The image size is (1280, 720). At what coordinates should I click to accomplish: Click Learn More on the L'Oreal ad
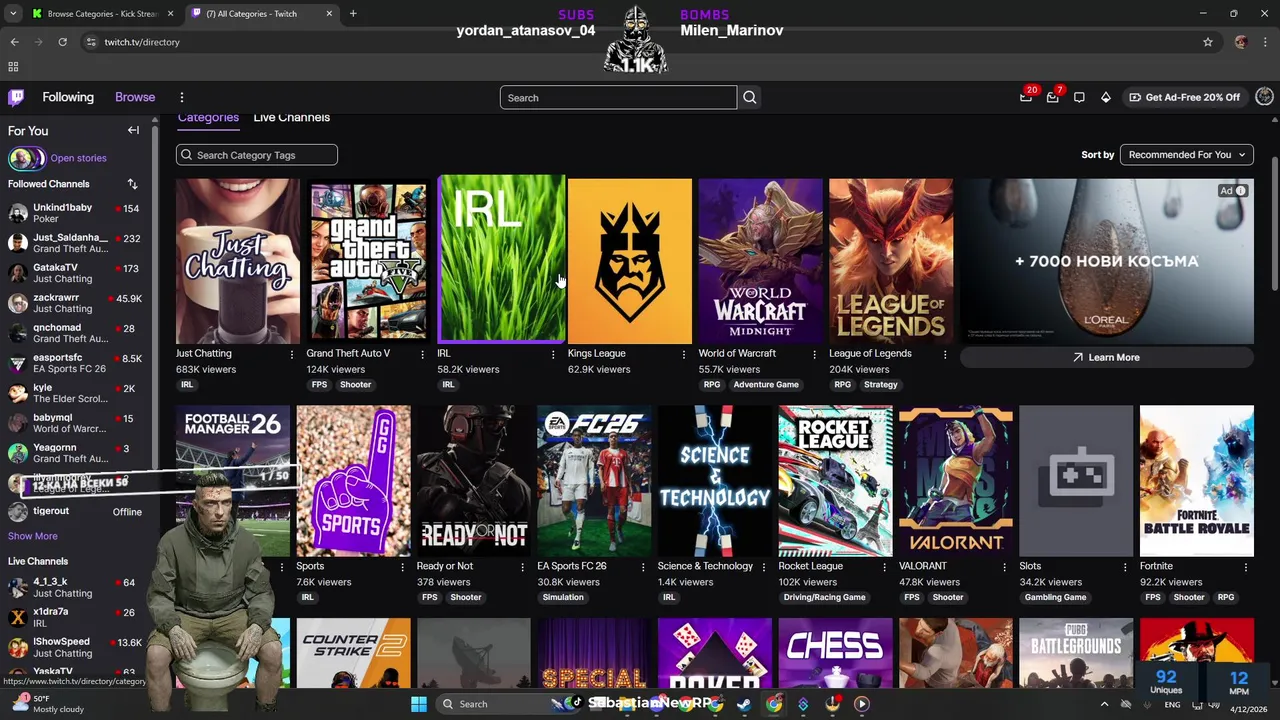pyautogui.click(x=1106, y=357)
